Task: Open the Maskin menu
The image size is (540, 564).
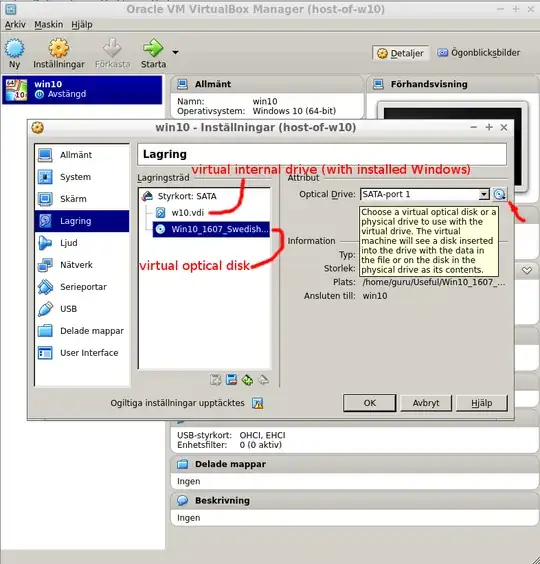Action: 49,24
